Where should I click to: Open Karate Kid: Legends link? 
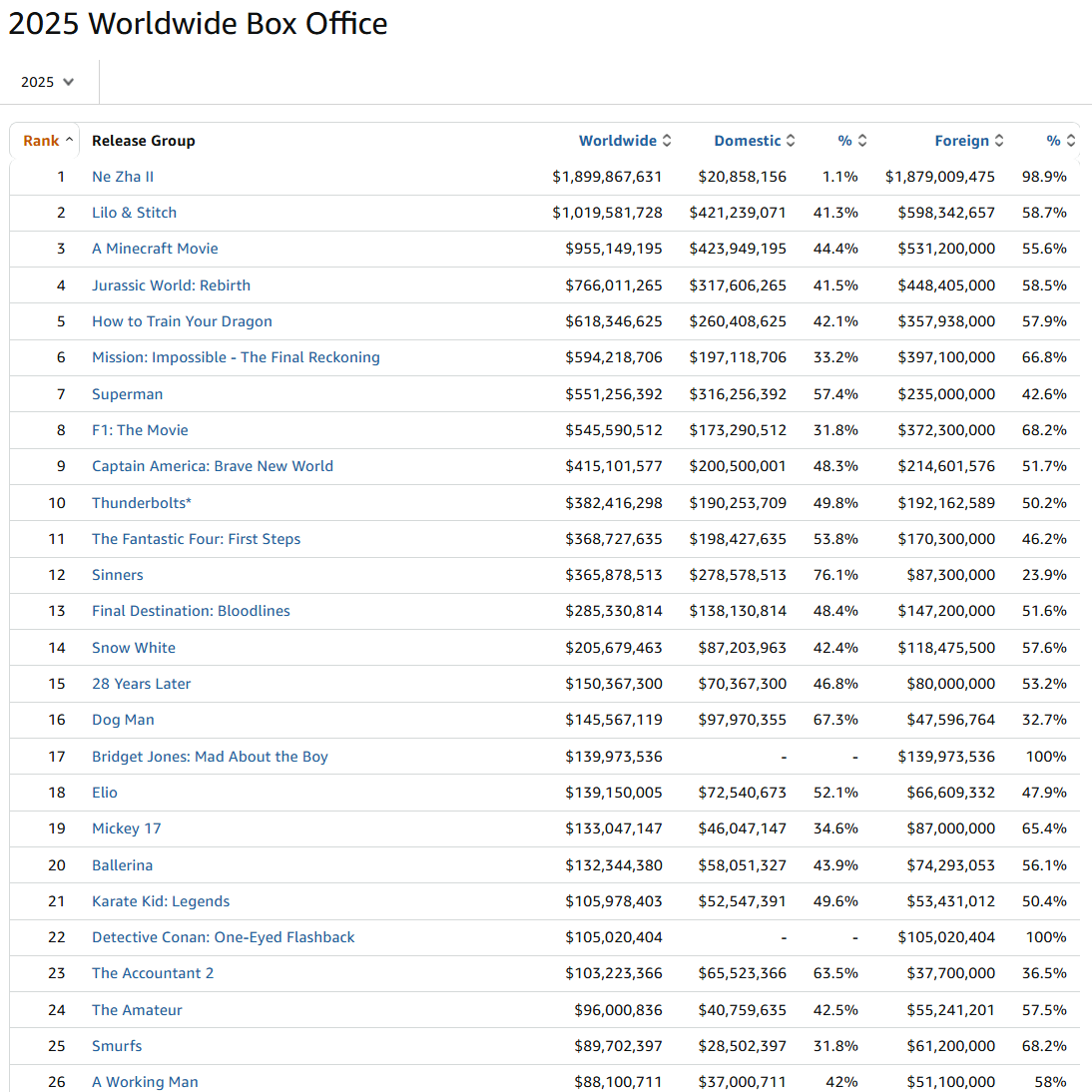[x=161, y=901]
